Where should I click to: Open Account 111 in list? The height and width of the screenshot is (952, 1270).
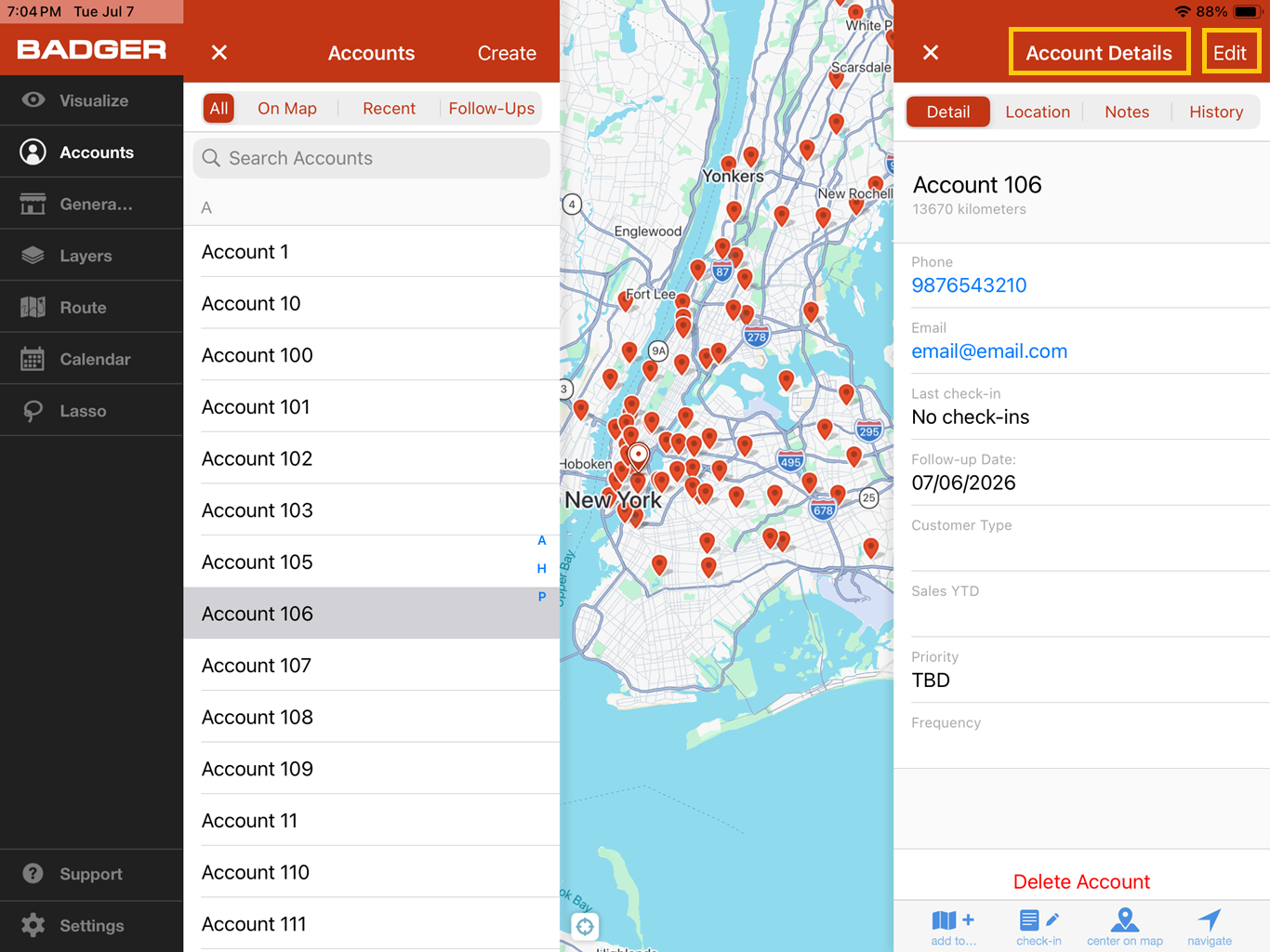tap(372, 924)
